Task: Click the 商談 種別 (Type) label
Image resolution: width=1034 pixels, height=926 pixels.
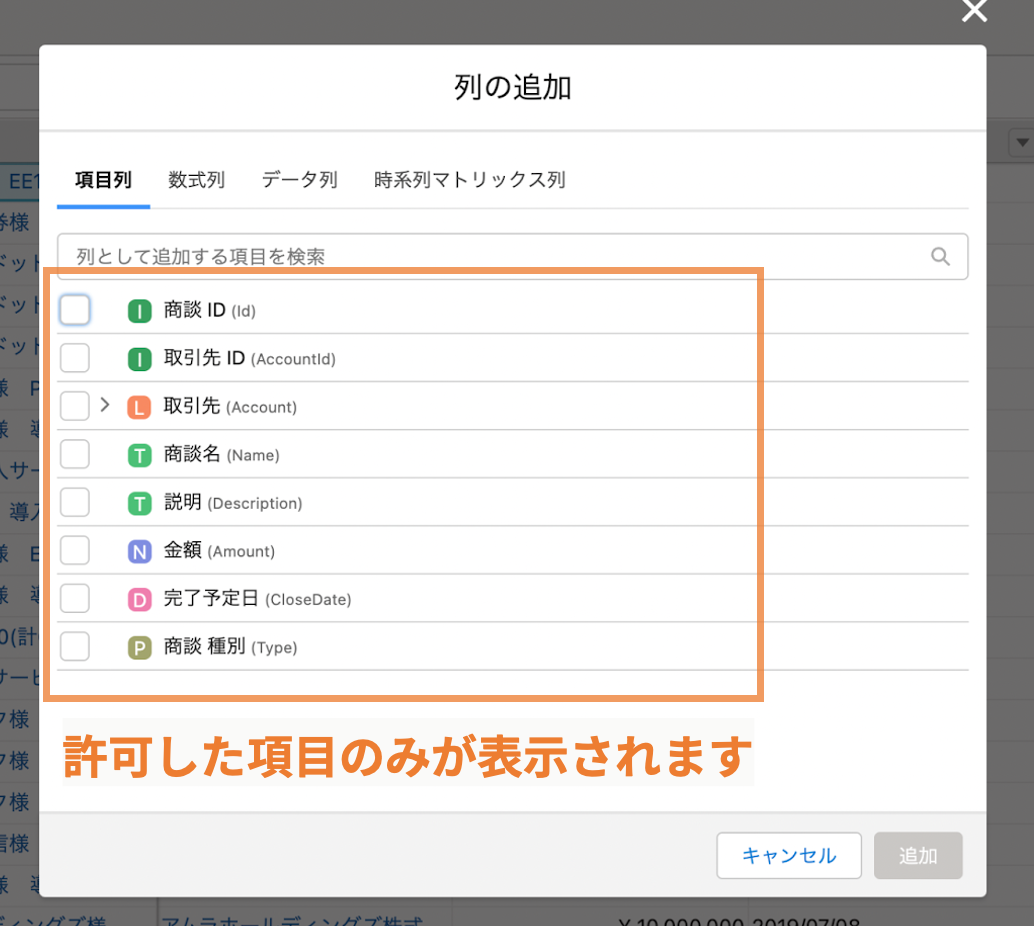Action: pos(230,646)
